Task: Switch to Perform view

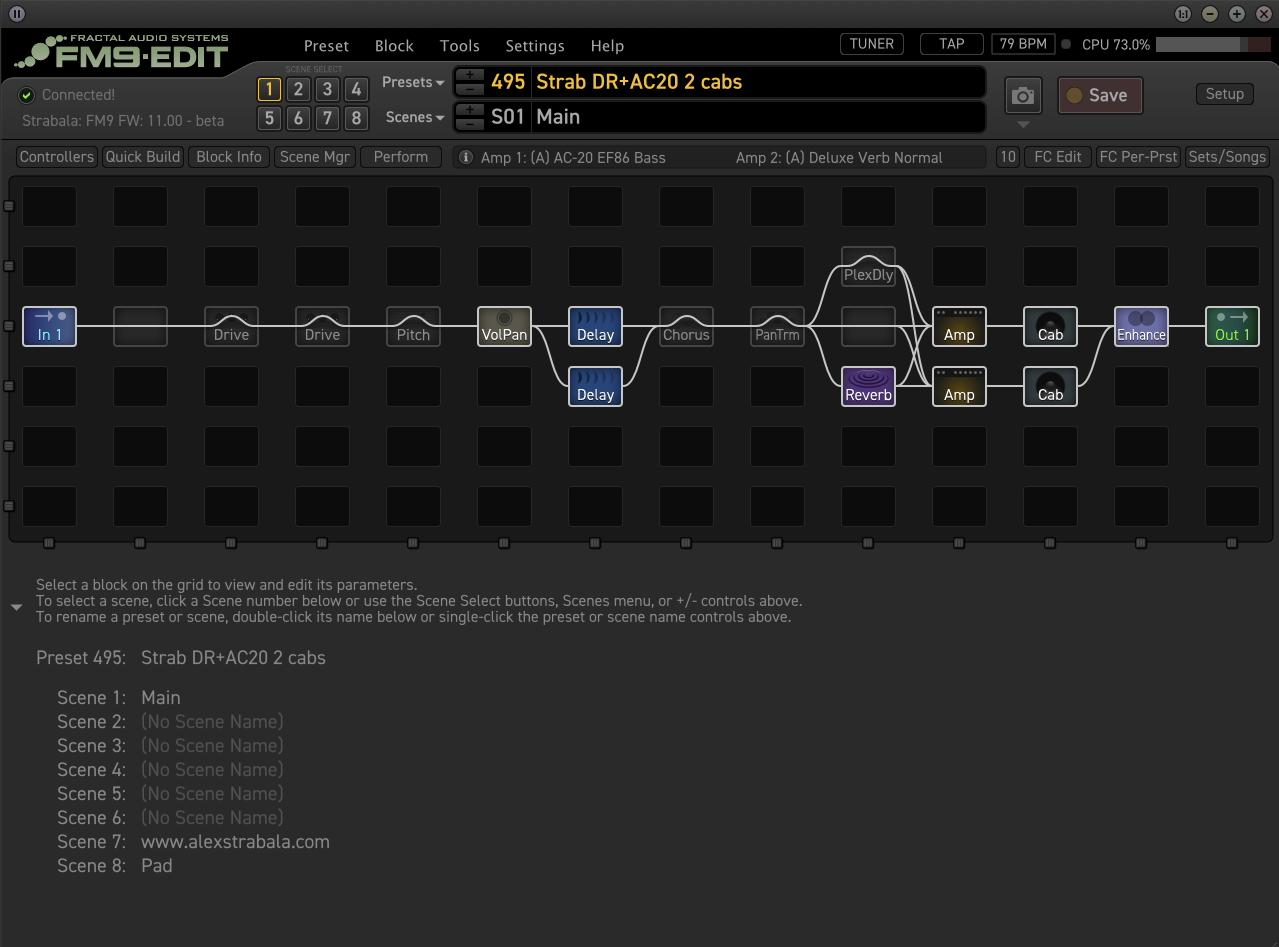Action: pyautogui.click(x=401, y=157)
